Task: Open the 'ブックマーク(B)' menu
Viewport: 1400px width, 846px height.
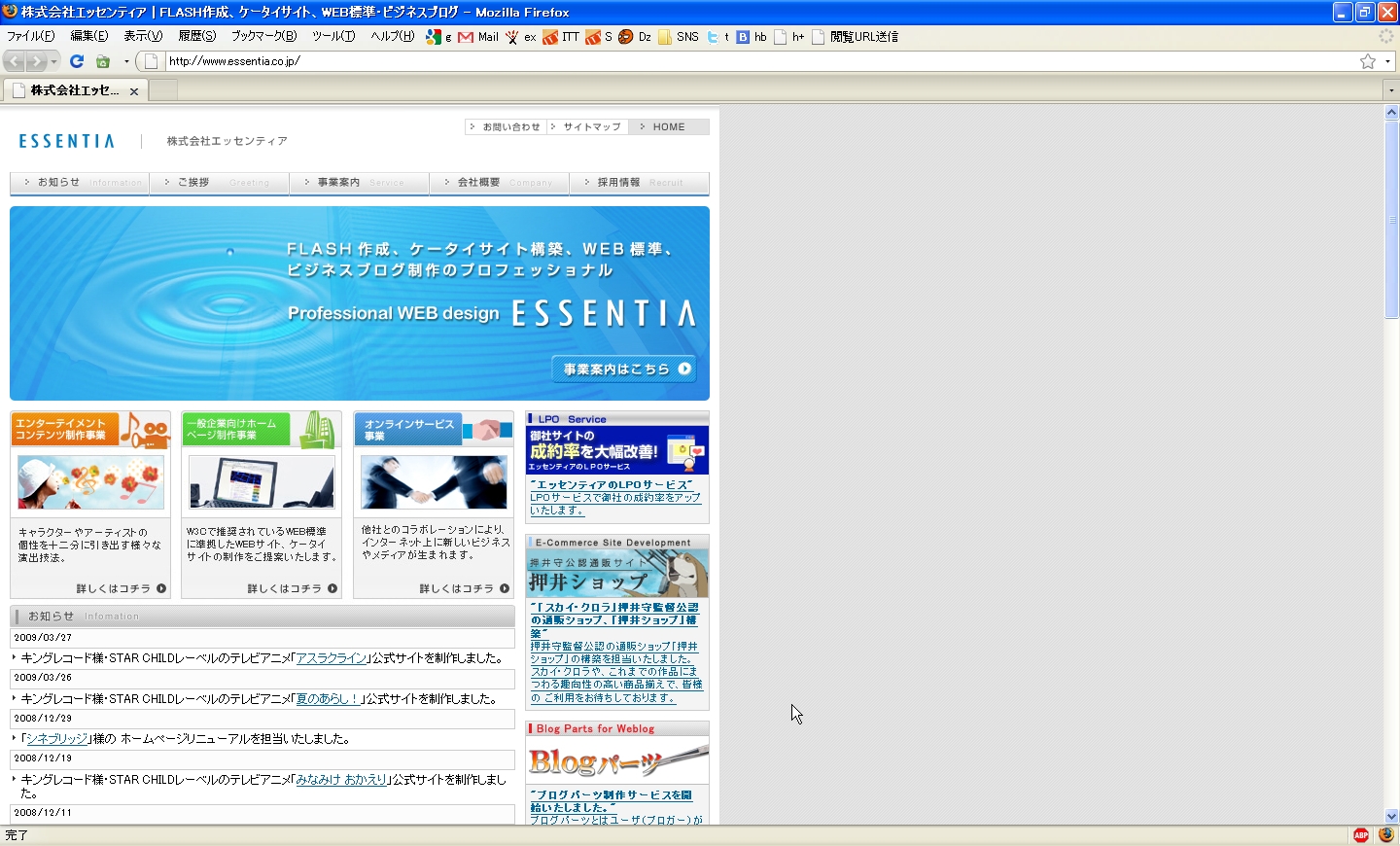Action: pyautogui.click(x=263, y=36)
